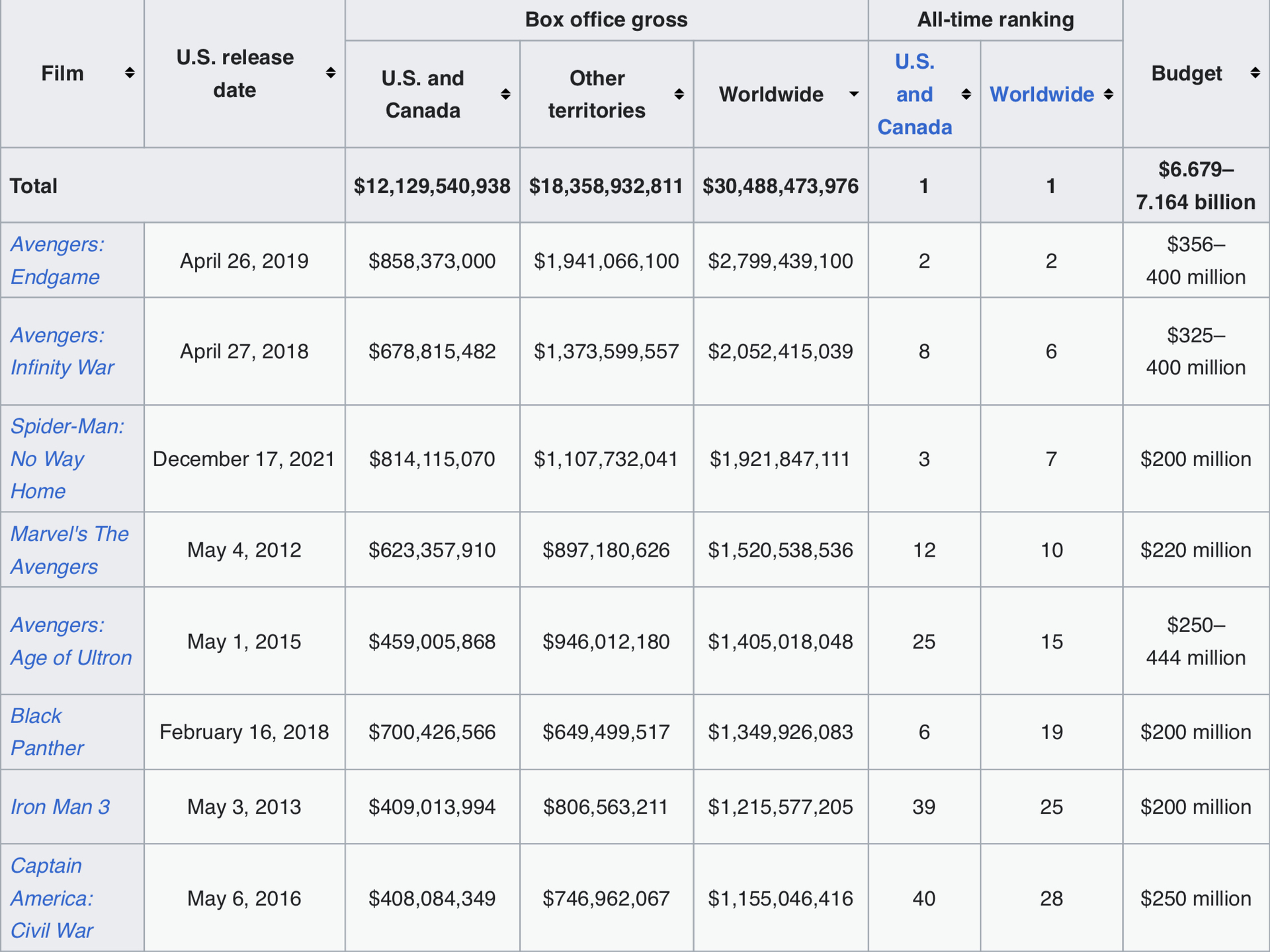Select Endgame worldwide gross $2,799,439,100
The width and height of the screenshot is (1270, 952).
(x=781, y=260)
